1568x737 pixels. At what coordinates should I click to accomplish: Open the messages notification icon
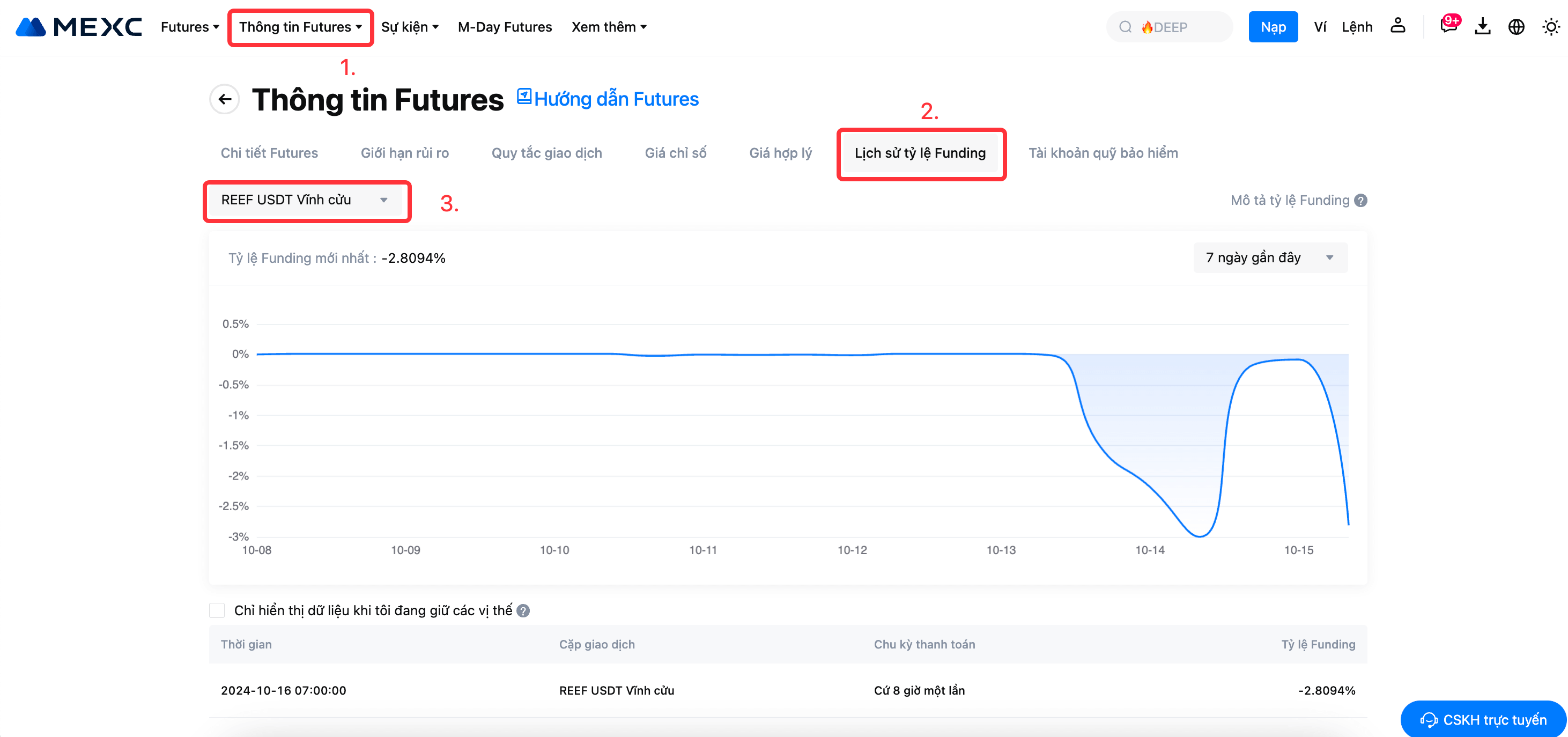click(x=1448, y=27)
